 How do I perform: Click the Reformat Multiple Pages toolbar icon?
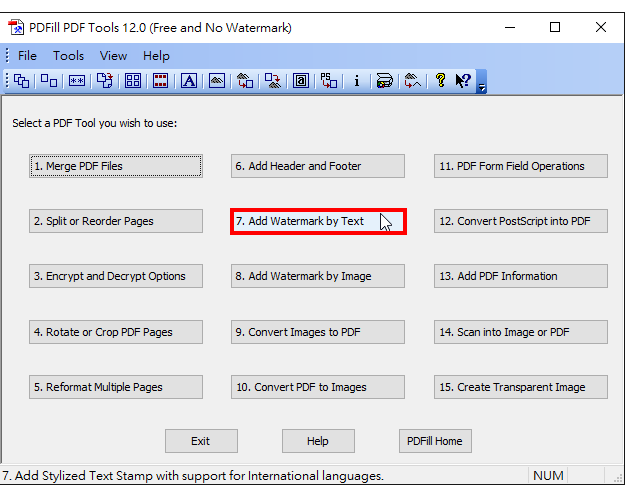132,81
